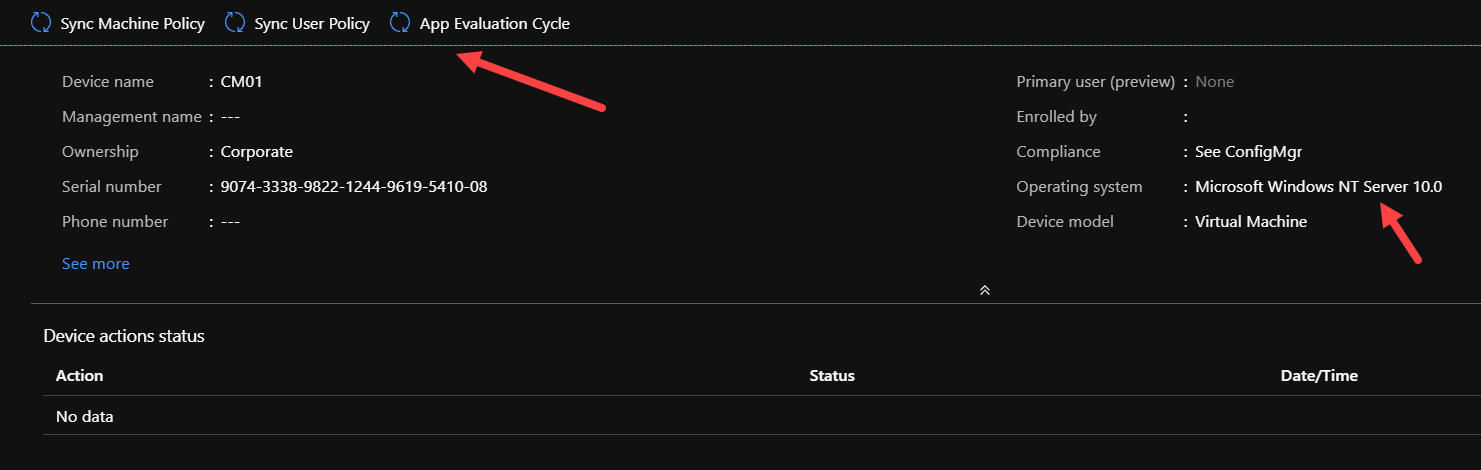Click the App Evaluation Cycle refresh icon
Image resolution: width=1481 pixels, height=470 pixels.
pyautogui.click(x=400, y=22)
